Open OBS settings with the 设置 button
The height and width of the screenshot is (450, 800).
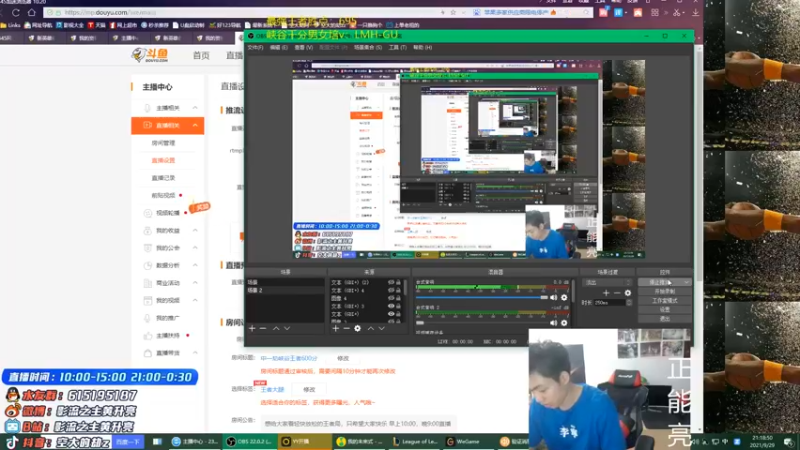pos(664,310)
